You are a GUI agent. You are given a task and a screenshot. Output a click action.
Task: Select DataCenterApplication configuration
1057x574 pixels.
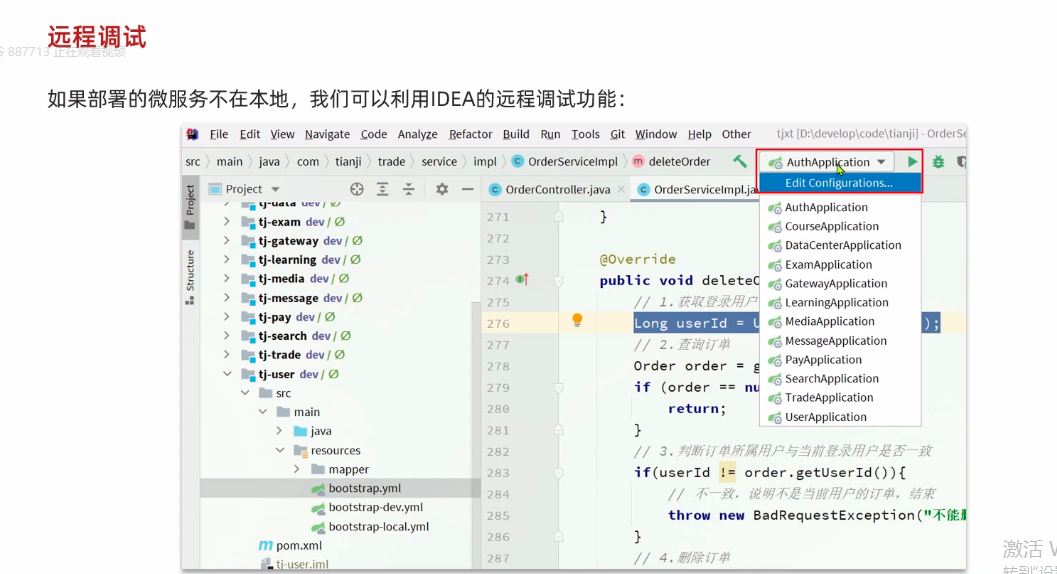[840, 245]
